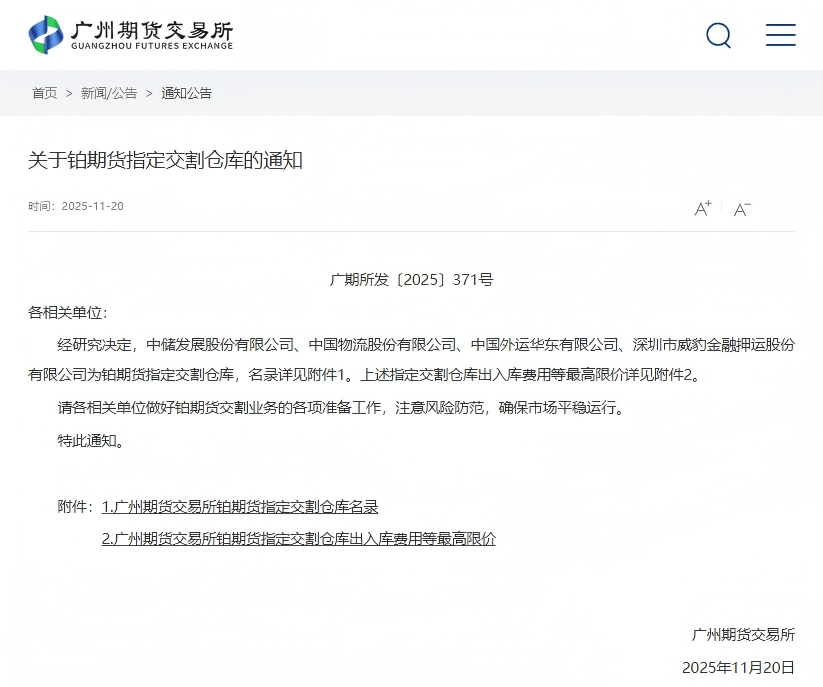Decrease article font size with A-
This screenshot has width=823, height=687.
(742, 209)
